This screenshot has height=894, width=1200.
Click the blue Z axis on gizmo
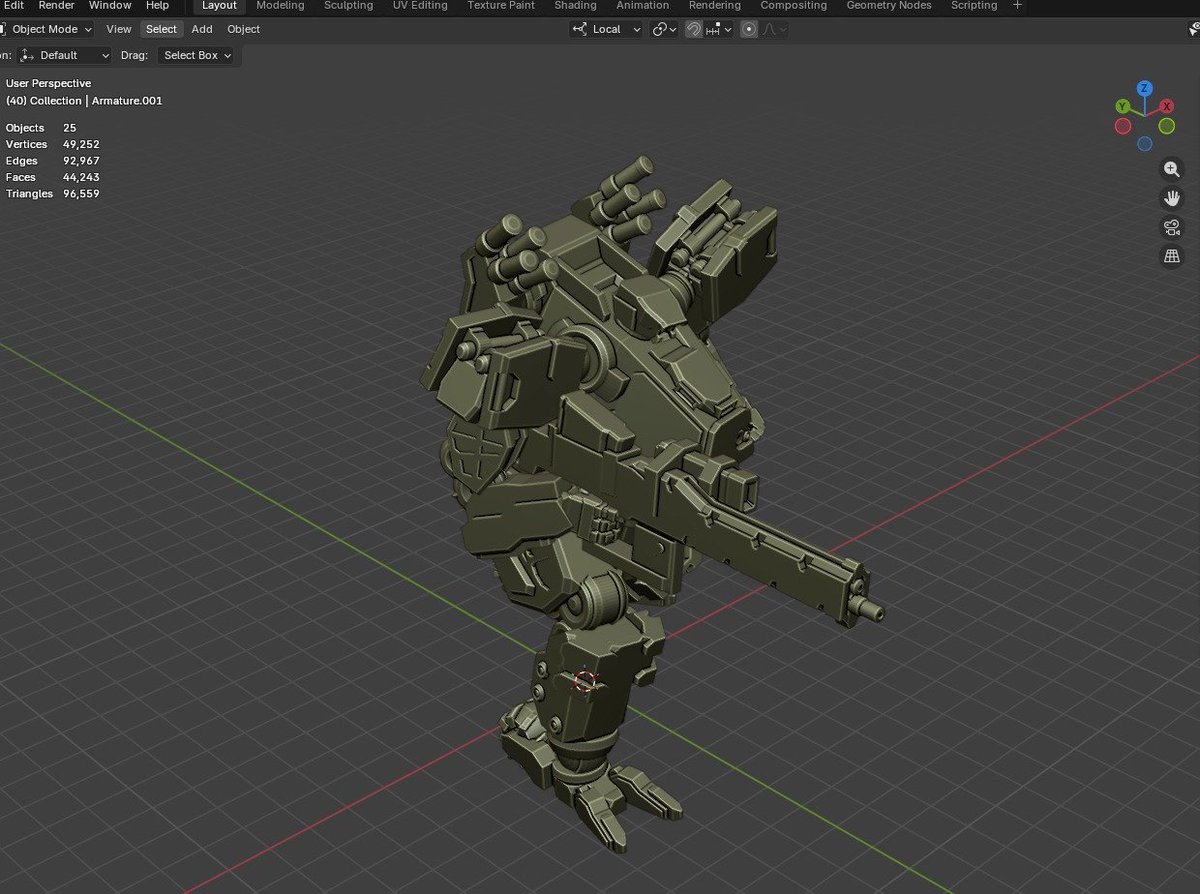[x=1144, y=89]
